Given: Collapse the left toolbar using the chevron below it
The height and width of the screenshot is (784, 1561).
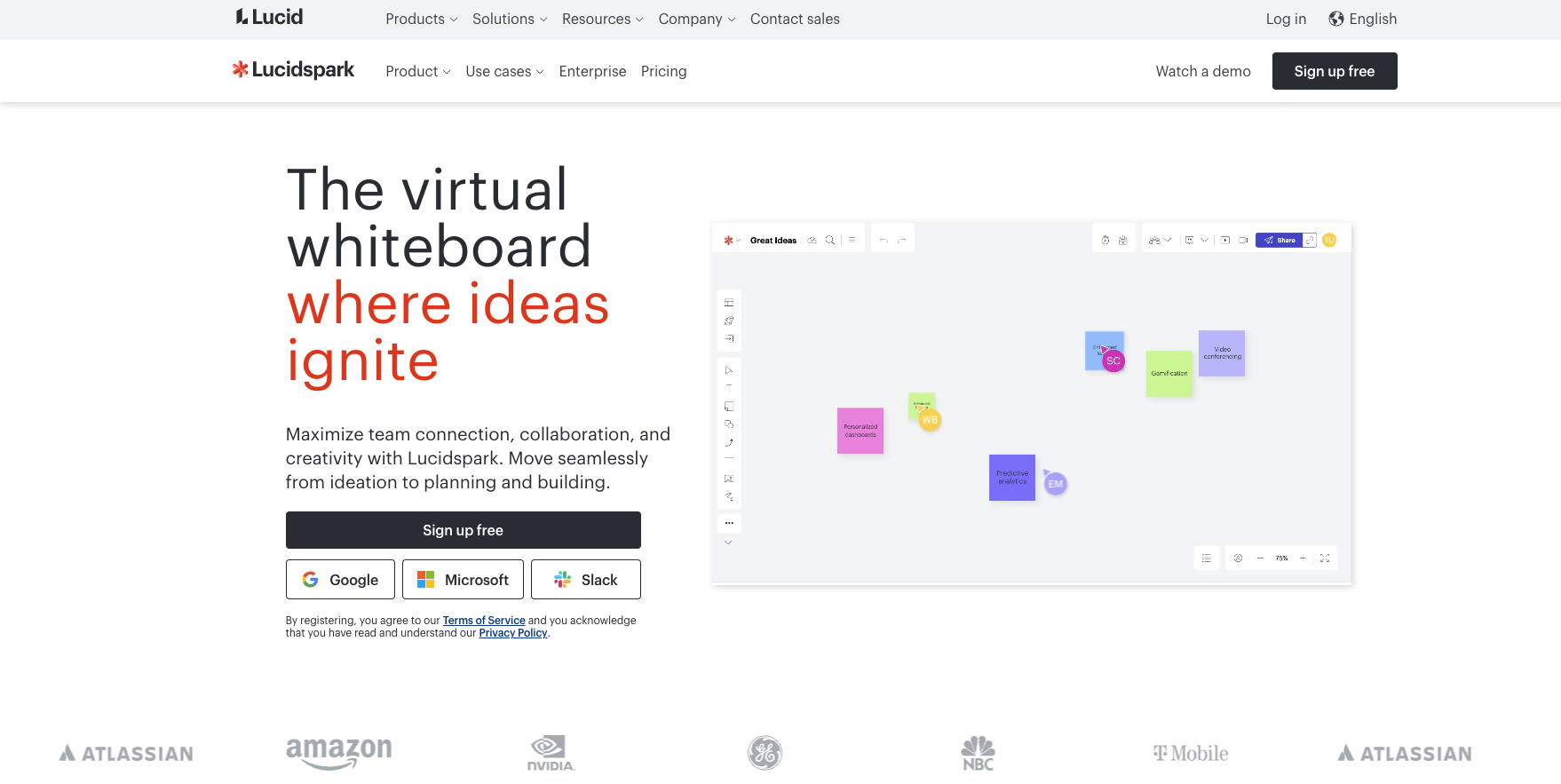Looking at the screenshot, I should coord(728,542).
